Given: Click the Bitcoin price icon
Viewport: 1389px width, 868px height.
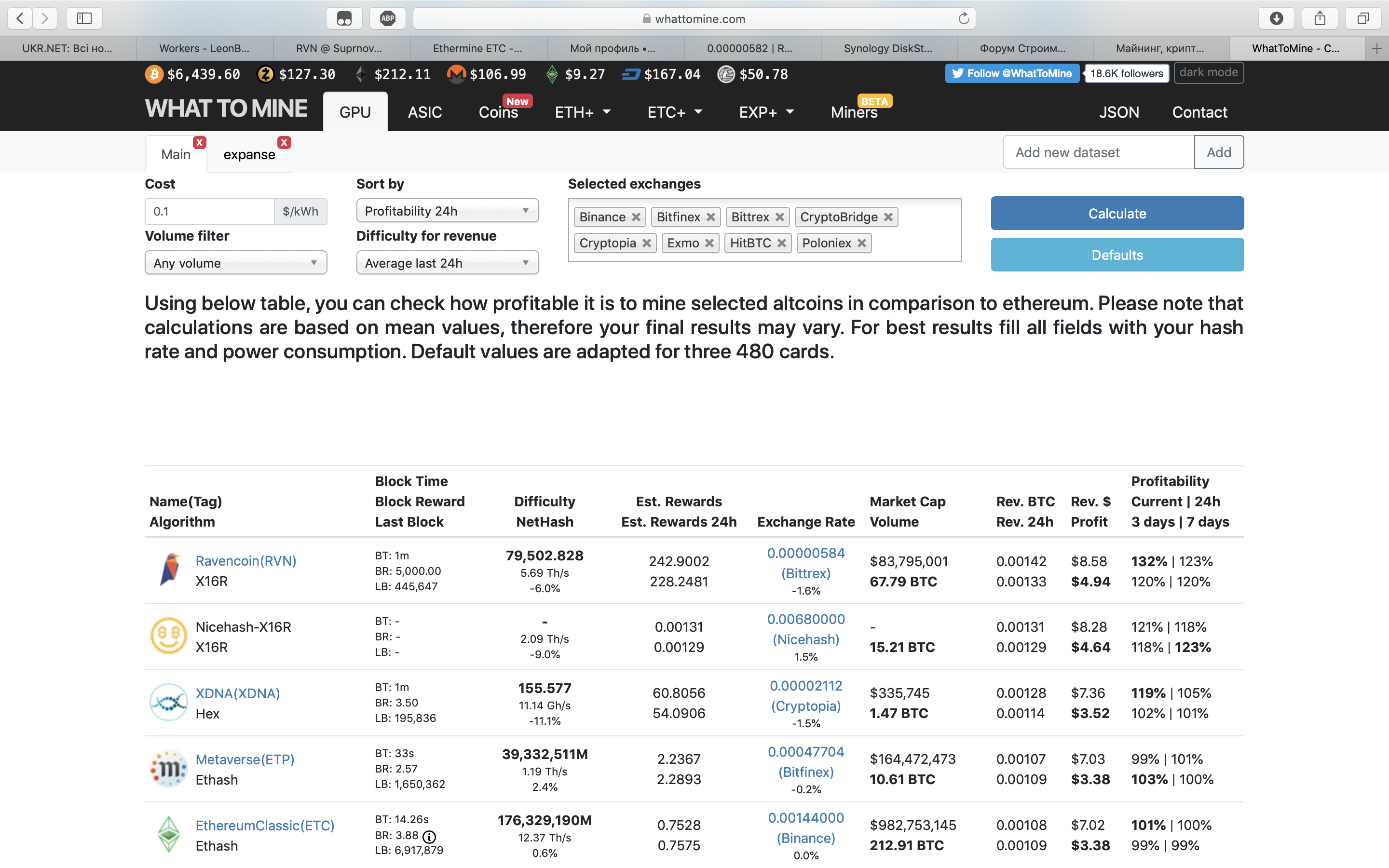Looking at the screenshot, I should coord(154,75).
